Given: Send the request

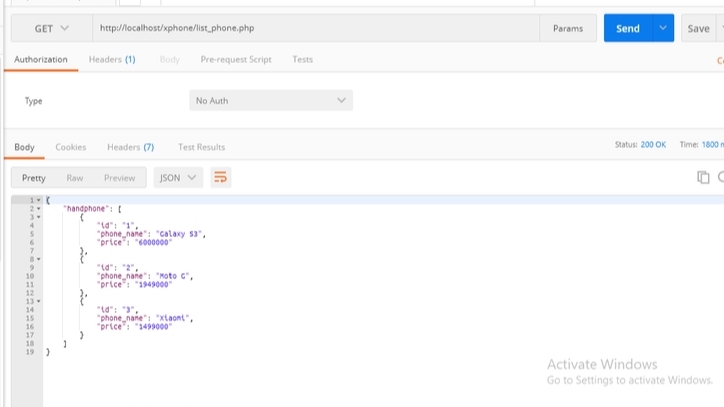Looking at the screenshot, I should coord(628,28).
